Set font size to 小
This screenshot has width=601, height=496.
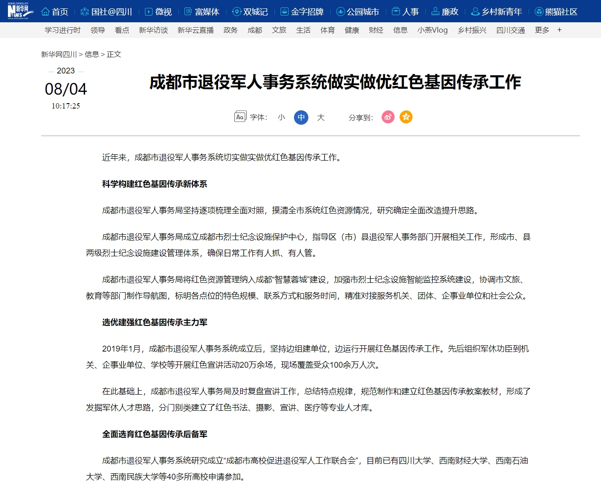[281, 117]
